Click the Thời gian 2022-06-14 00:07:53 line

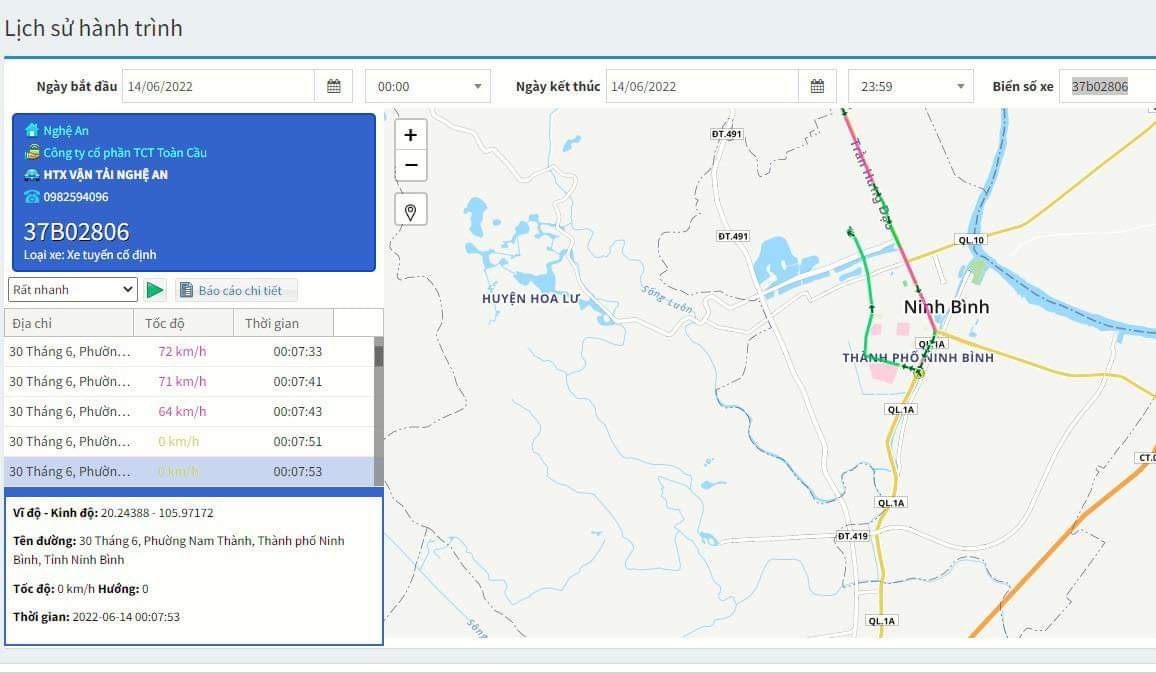click(x=96, y=617)
